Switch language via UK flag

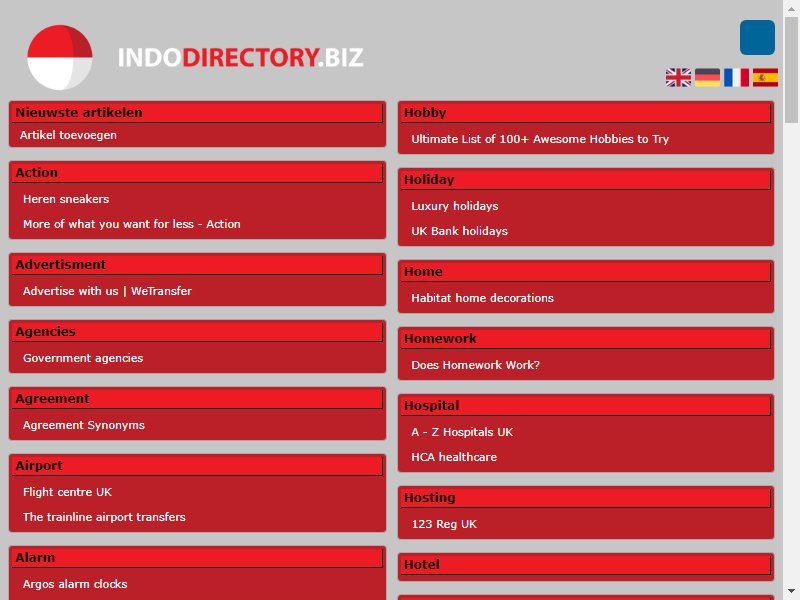(x=678, y=78)
